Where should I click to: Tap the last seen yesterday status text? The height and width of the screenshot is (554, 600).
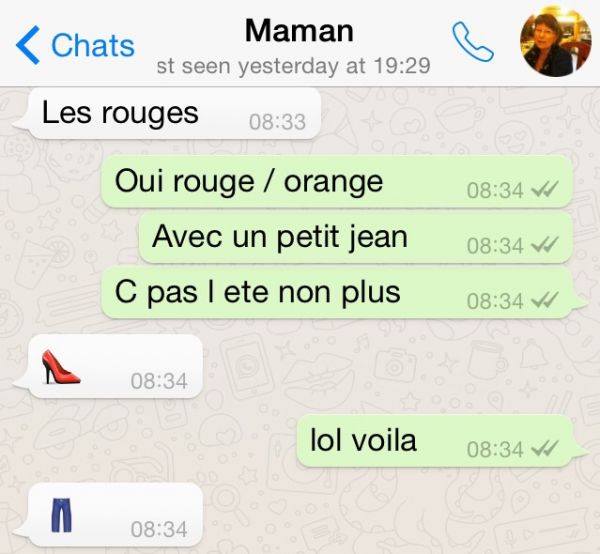coord(293,66)
